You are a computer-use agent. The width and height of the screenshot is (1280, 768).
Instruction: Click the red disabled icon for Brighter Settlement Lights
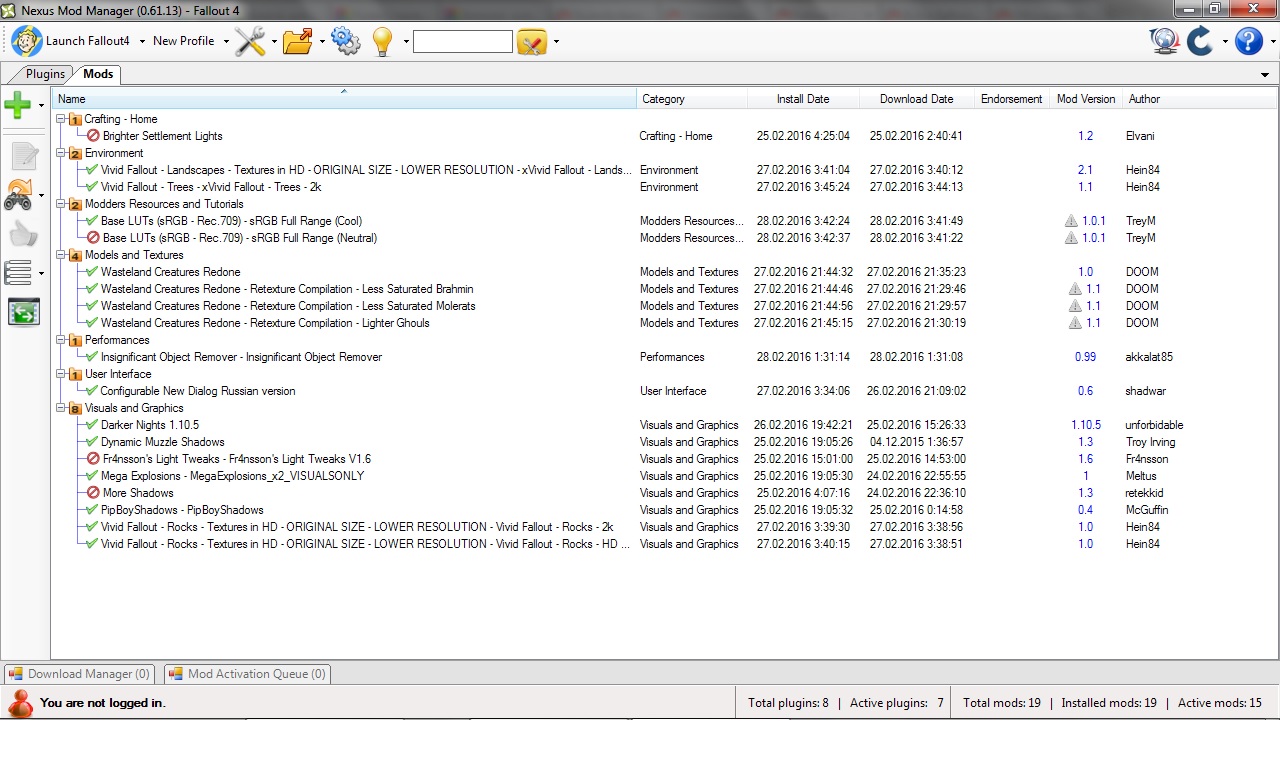pyautogui.click(x=93, y=136)
